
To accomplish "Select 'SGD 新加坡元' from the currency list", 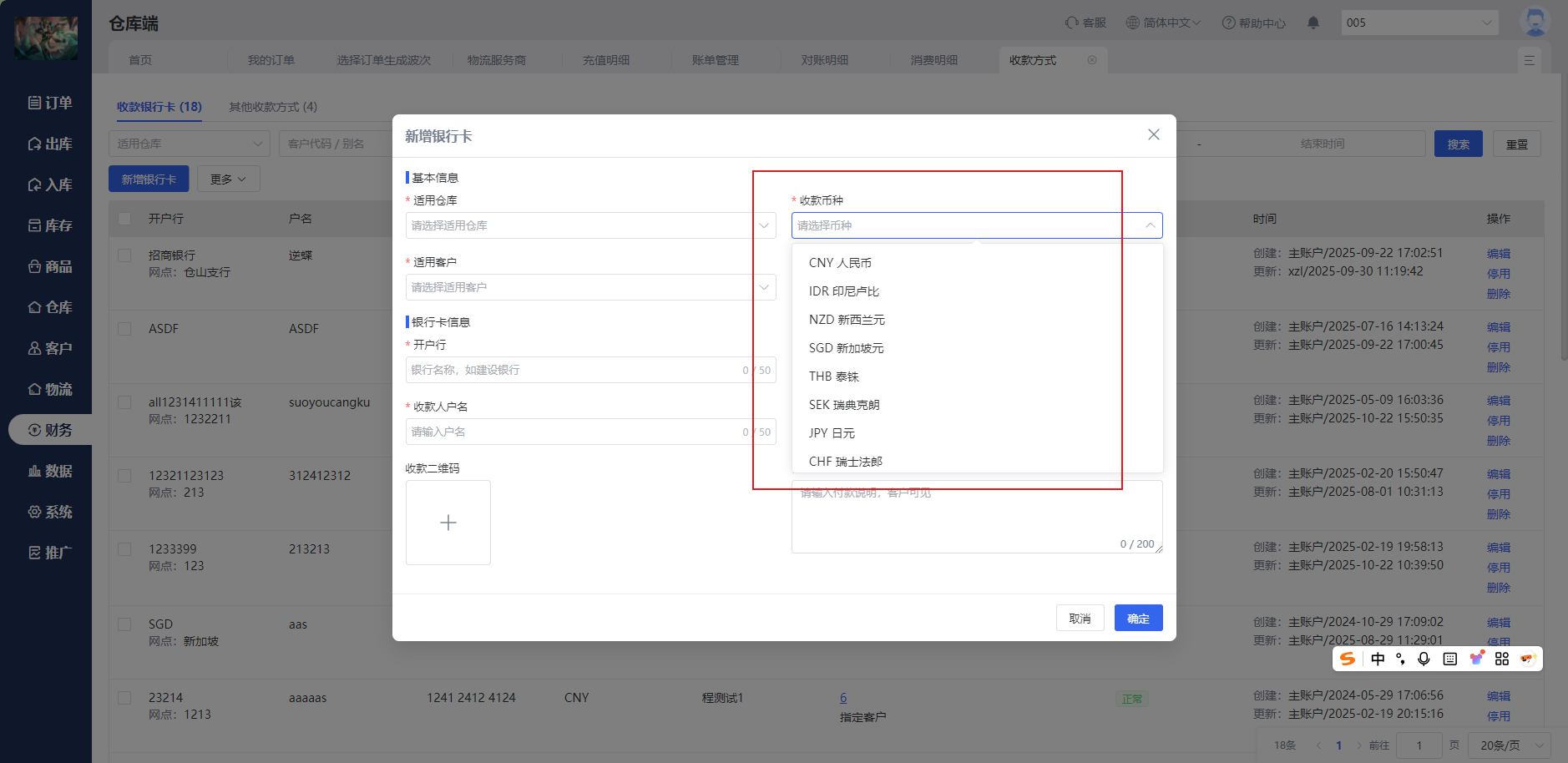I will pyautogui.click(x=846, y=348).
